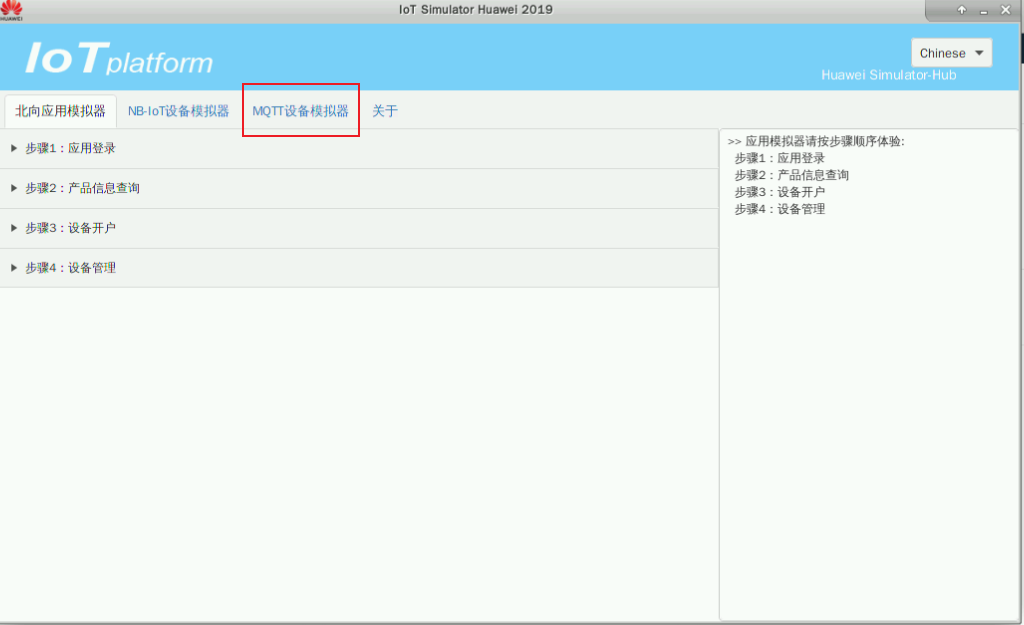Open the MQTT设备模拟器 tab

(300, 111)
